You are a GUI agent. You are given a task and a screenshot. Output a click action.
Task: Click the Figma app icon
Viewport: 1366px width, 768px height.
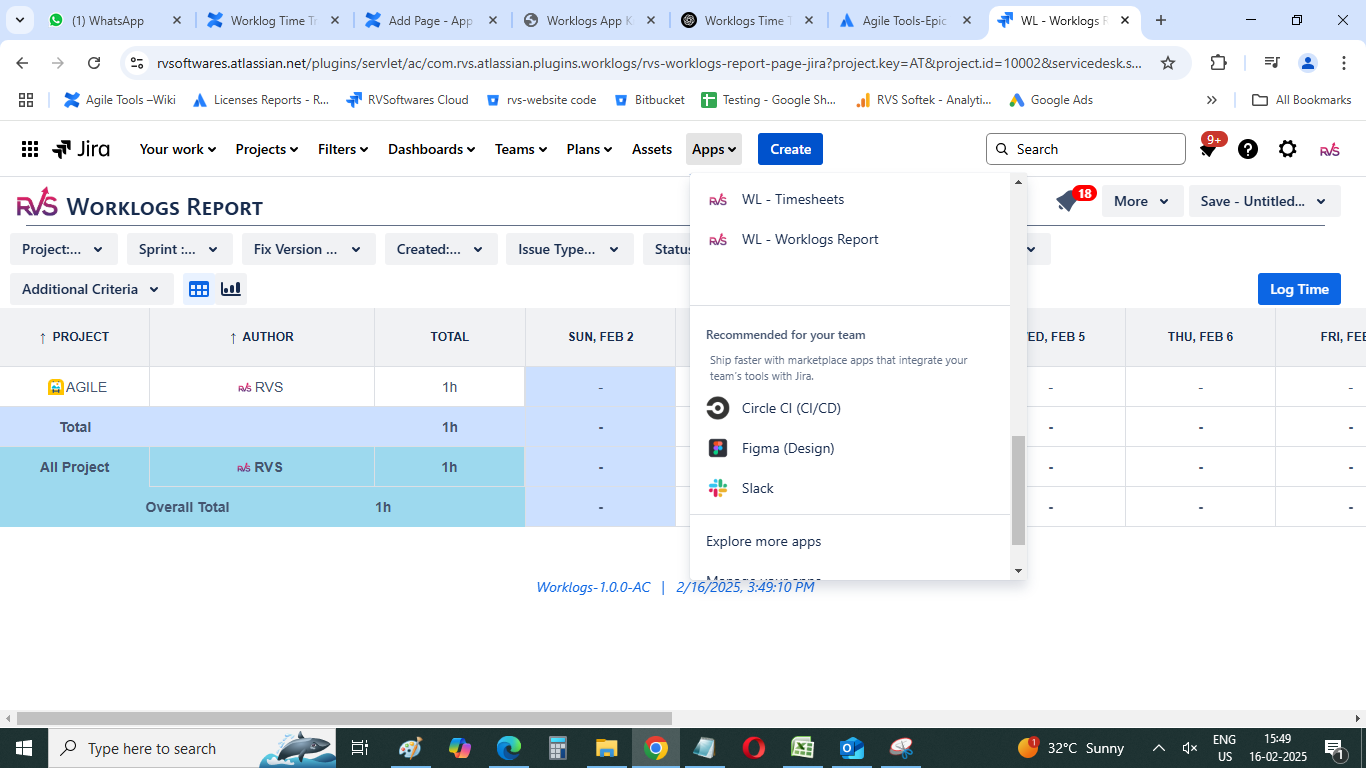tap(718, 448)
